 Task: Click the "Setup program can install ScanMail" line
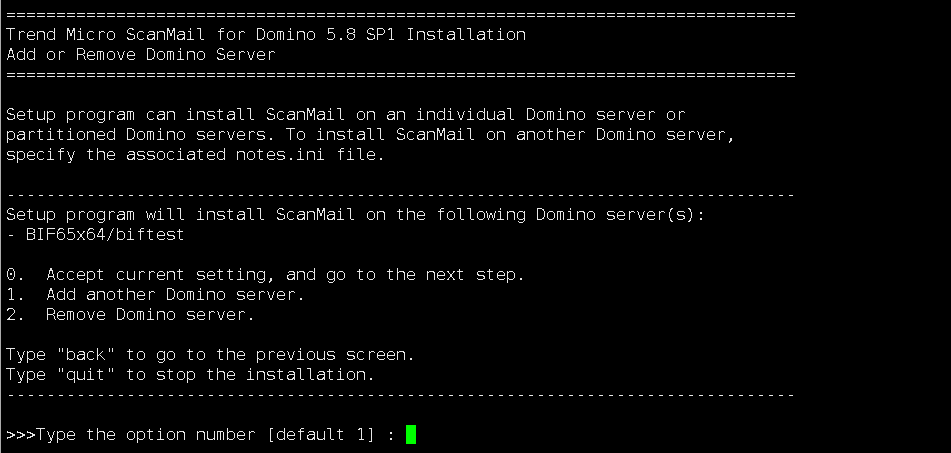tap(345, 114)
